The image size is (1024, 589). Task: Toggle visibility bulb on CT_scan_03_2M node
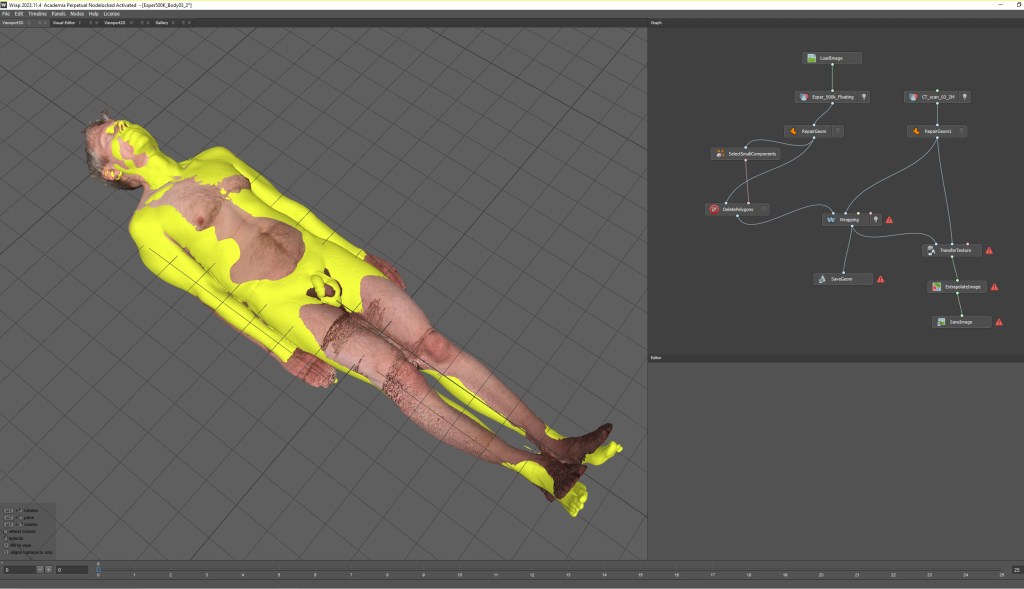pyautogui.click(x=964, y=97)
